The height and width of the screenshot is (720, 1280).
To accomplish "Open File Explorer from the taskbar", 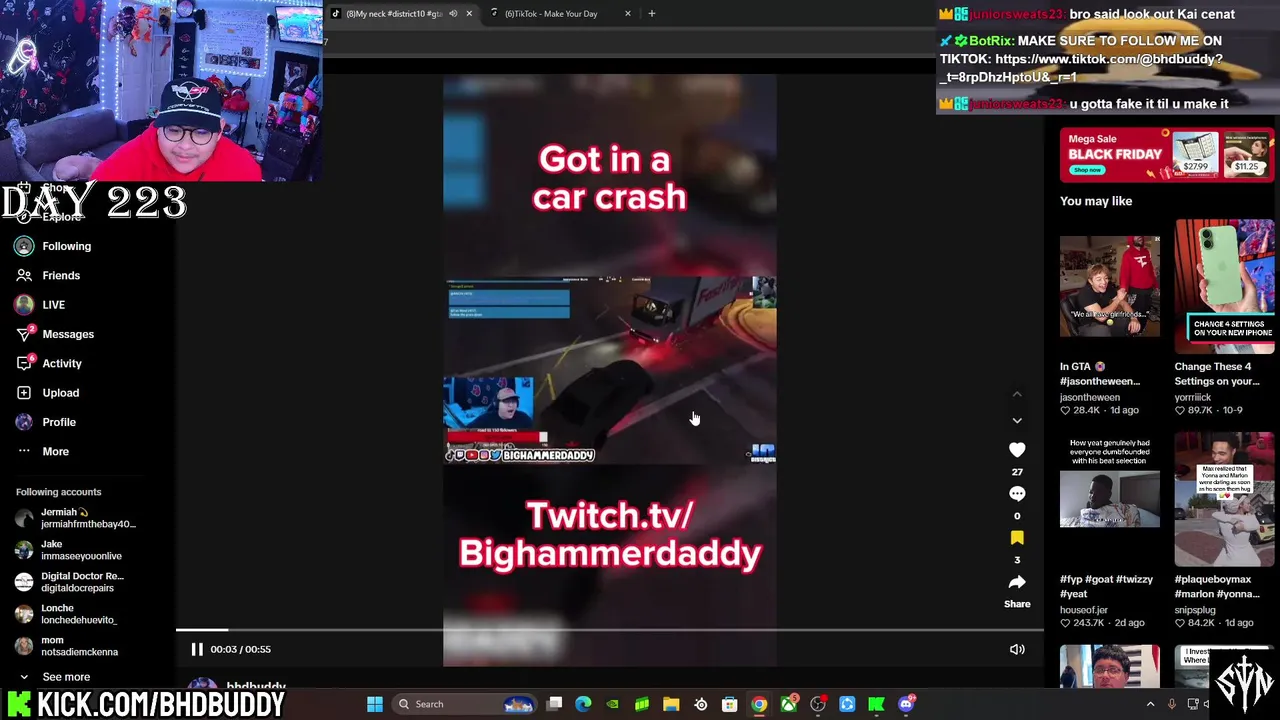I will coord(671,704).
